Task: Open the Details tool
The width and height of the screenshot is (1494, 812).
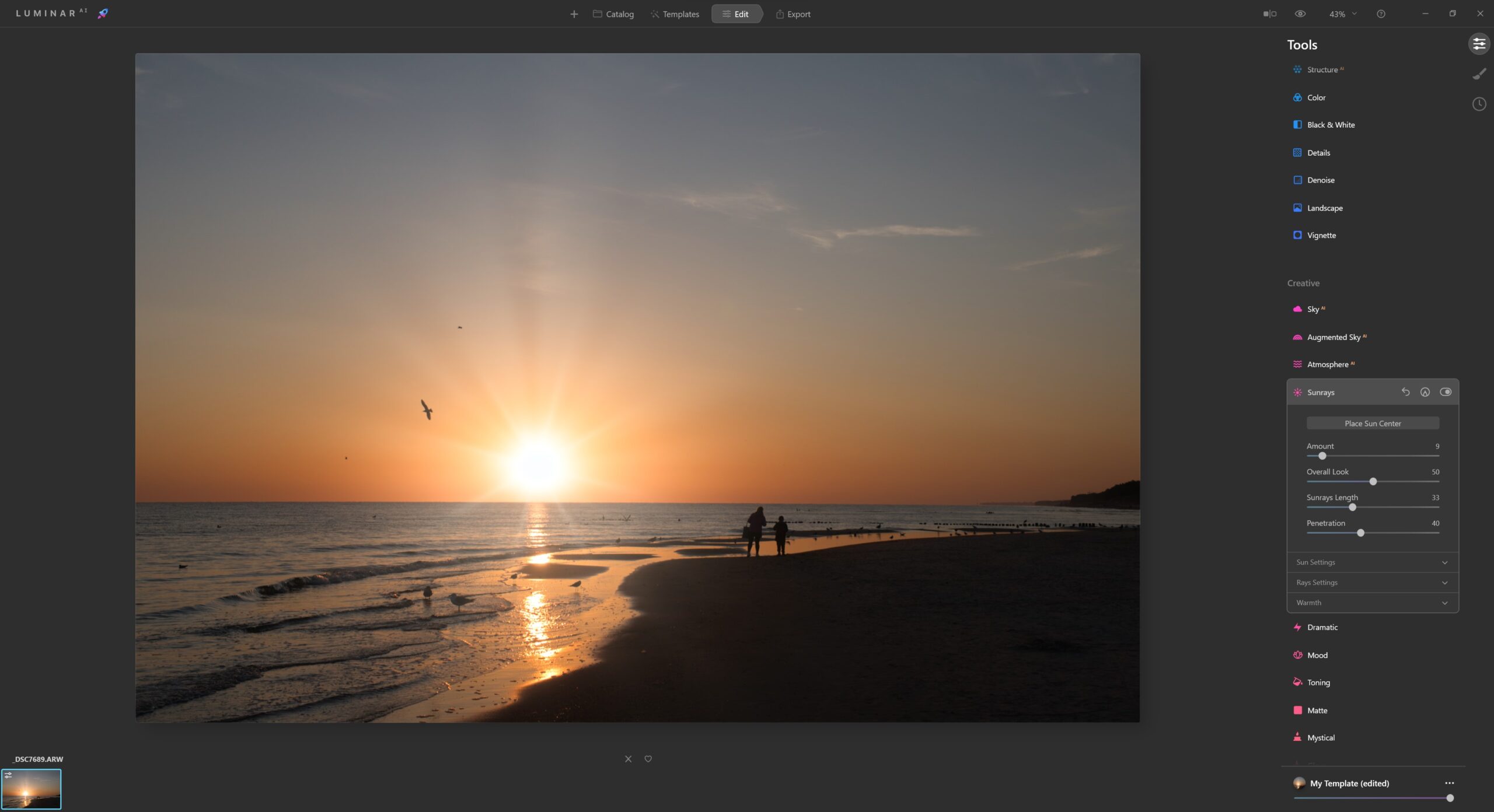Action: 1311,153
